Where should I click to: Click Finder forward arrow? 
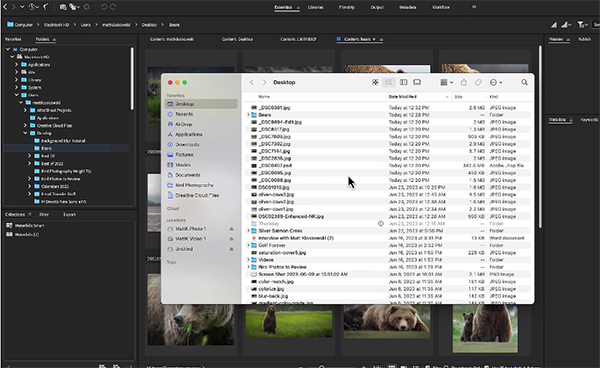pyautogui.click(x=264, y=82)
